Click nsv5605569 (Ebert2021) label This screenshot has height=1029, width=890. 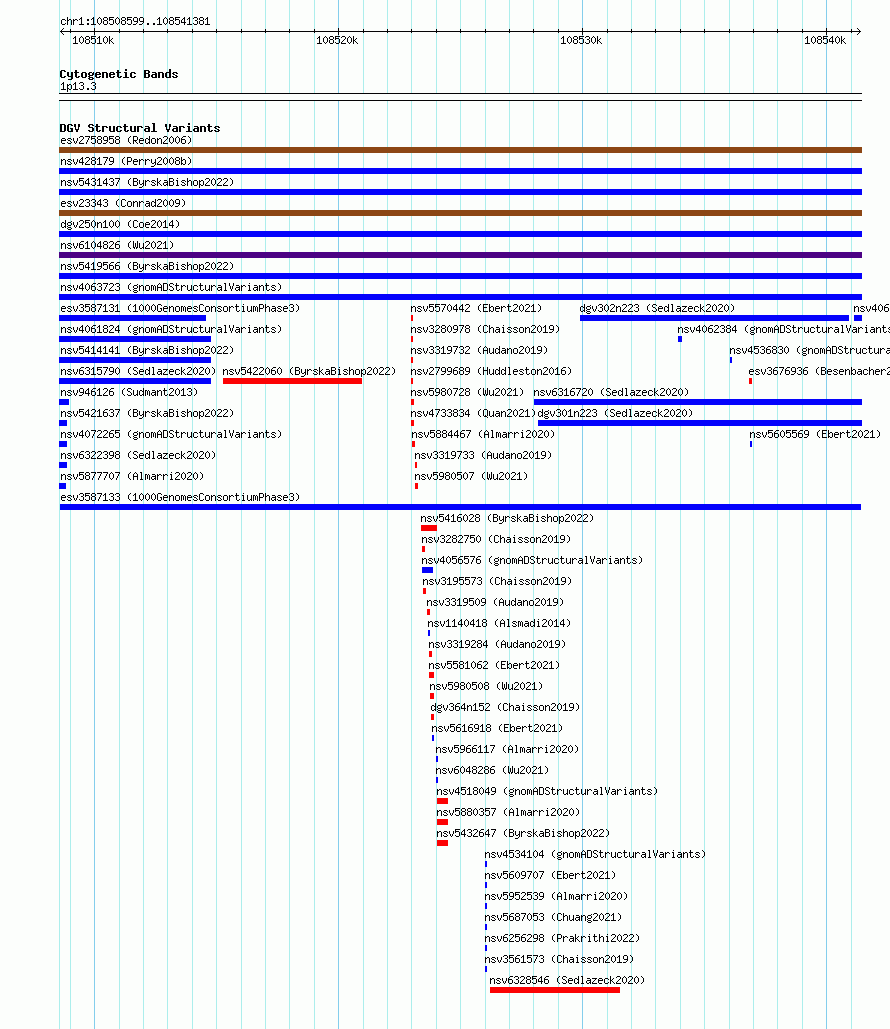[x=815, y=434]
